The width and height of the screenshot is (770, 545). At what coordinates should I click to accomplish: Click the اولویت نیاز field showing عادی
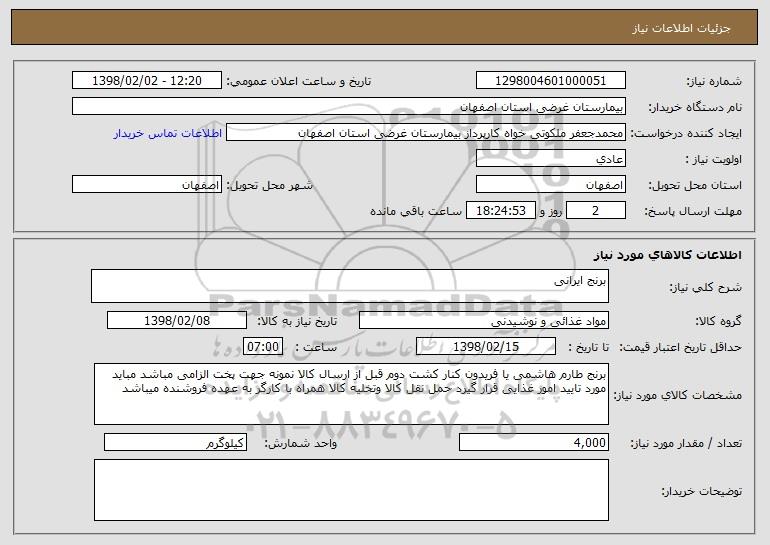coord(550,158)
